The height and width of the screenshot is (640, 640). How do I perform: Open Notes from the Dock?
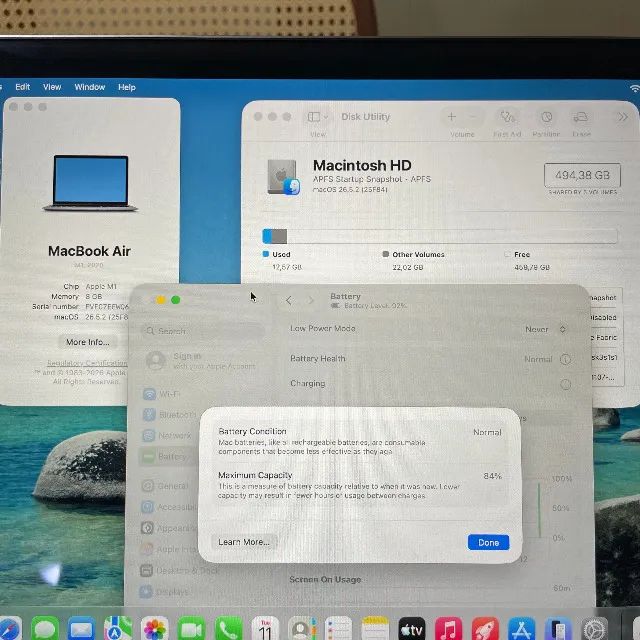coord(375,629)
